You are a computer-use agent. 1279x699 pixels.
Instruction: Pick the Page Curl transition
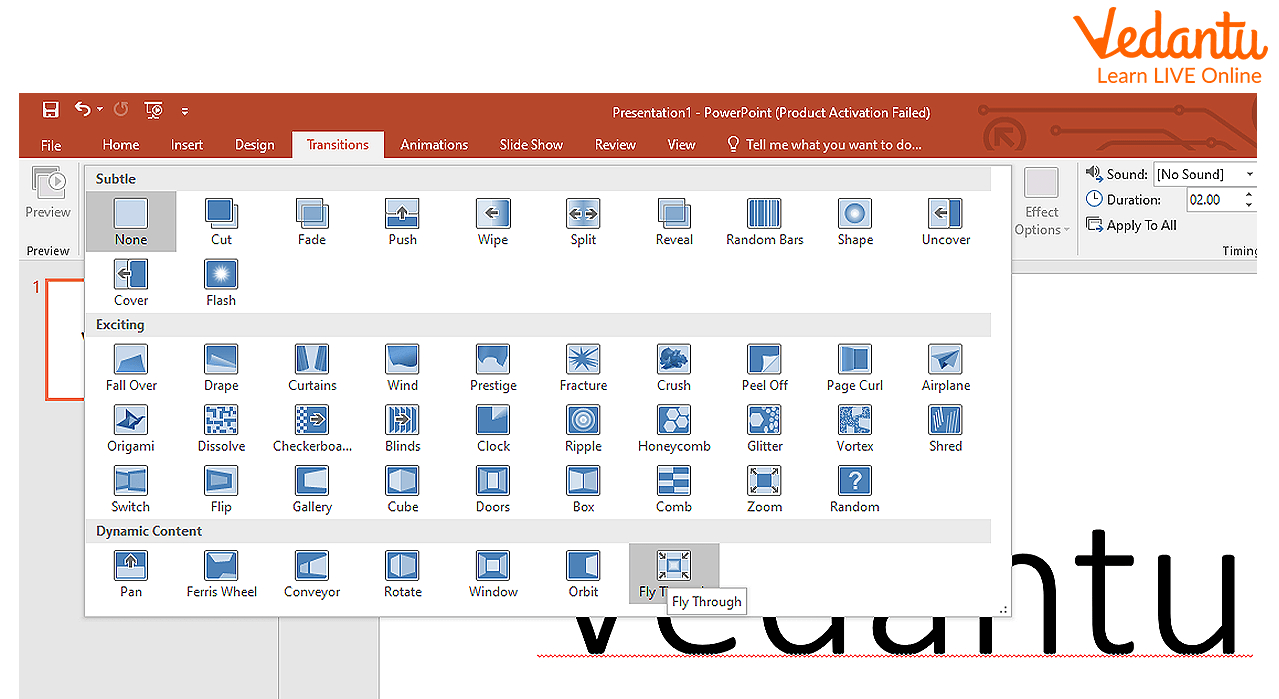coord(854,368)
